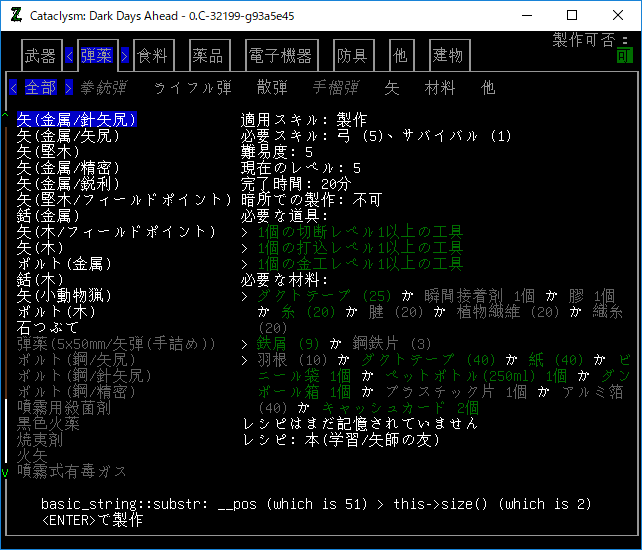
Task: Click the scroll-up caret above recipe list
Action: [6, 118]
